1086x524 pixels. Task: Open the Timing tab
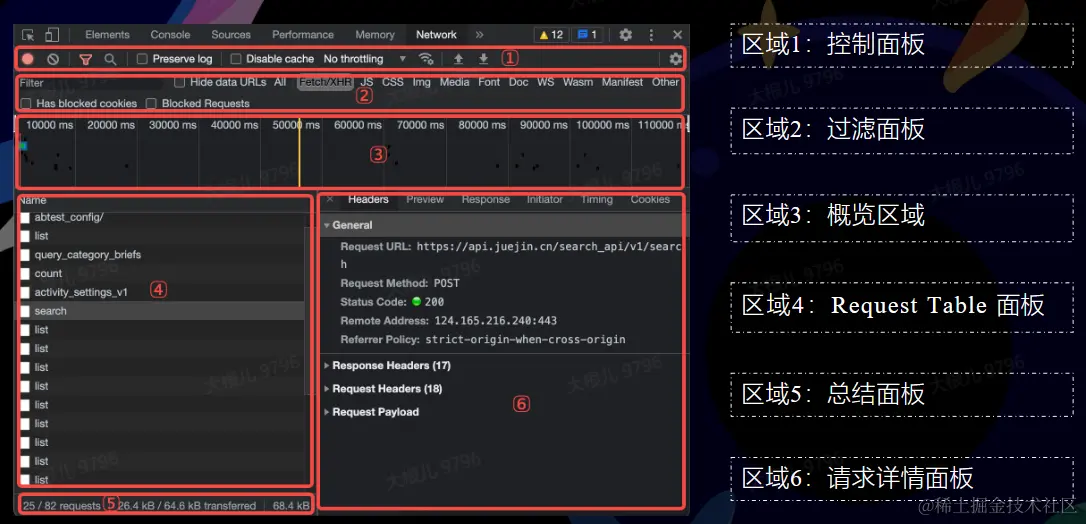tap(596, 199)
